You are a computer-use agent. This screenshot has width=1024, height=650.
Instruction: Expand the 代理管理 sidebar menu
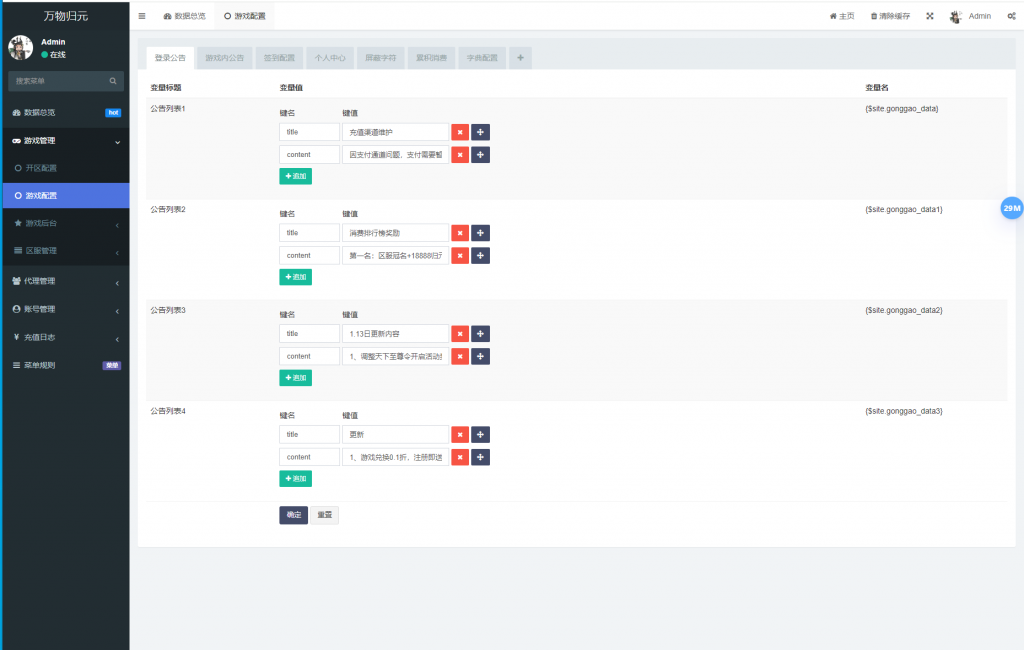[x=66, y=282]
